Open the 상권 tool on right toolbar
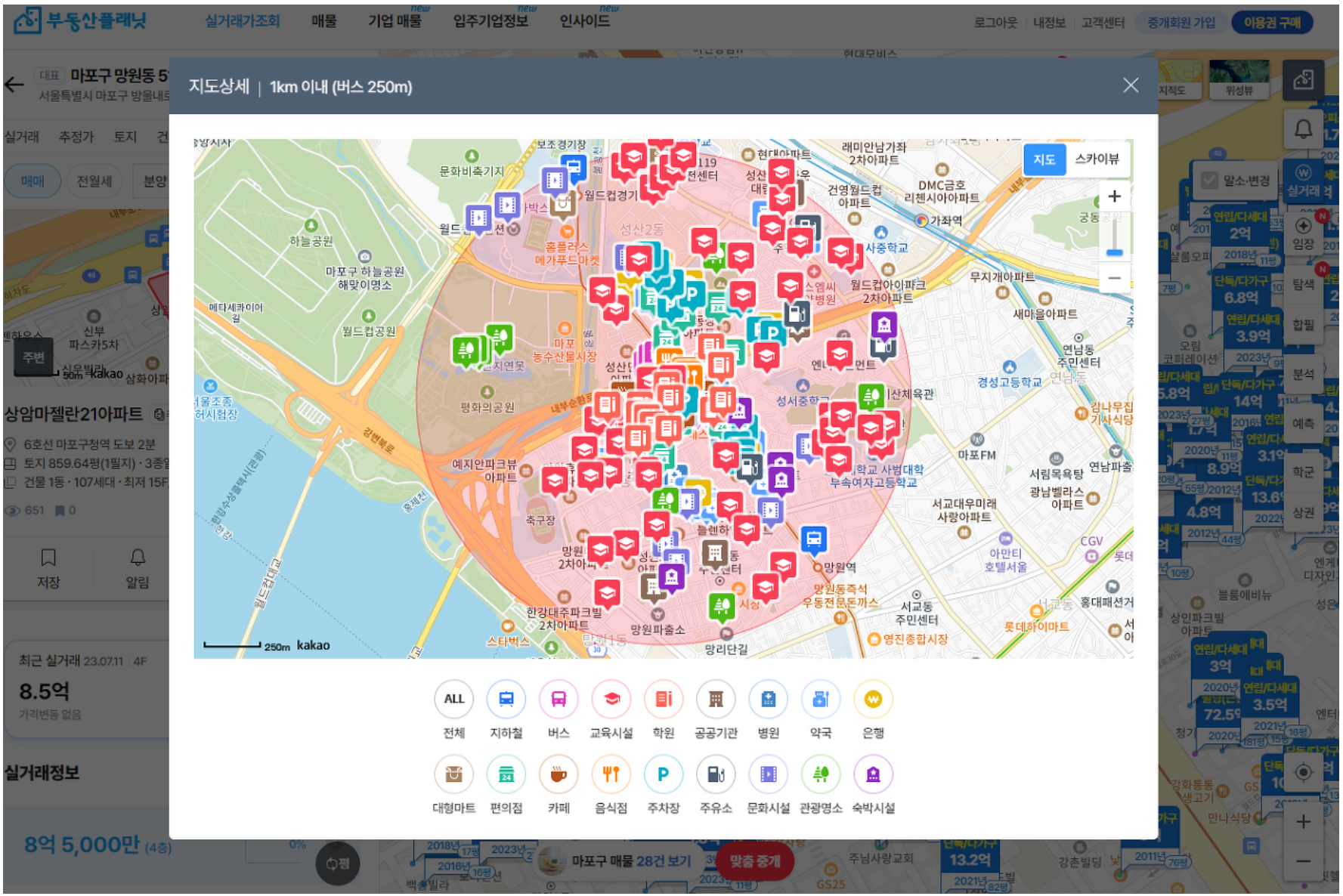Image resolution: width=1343 pixels, height=896 pixels. pyautogui.click(x=1304, y=512)
